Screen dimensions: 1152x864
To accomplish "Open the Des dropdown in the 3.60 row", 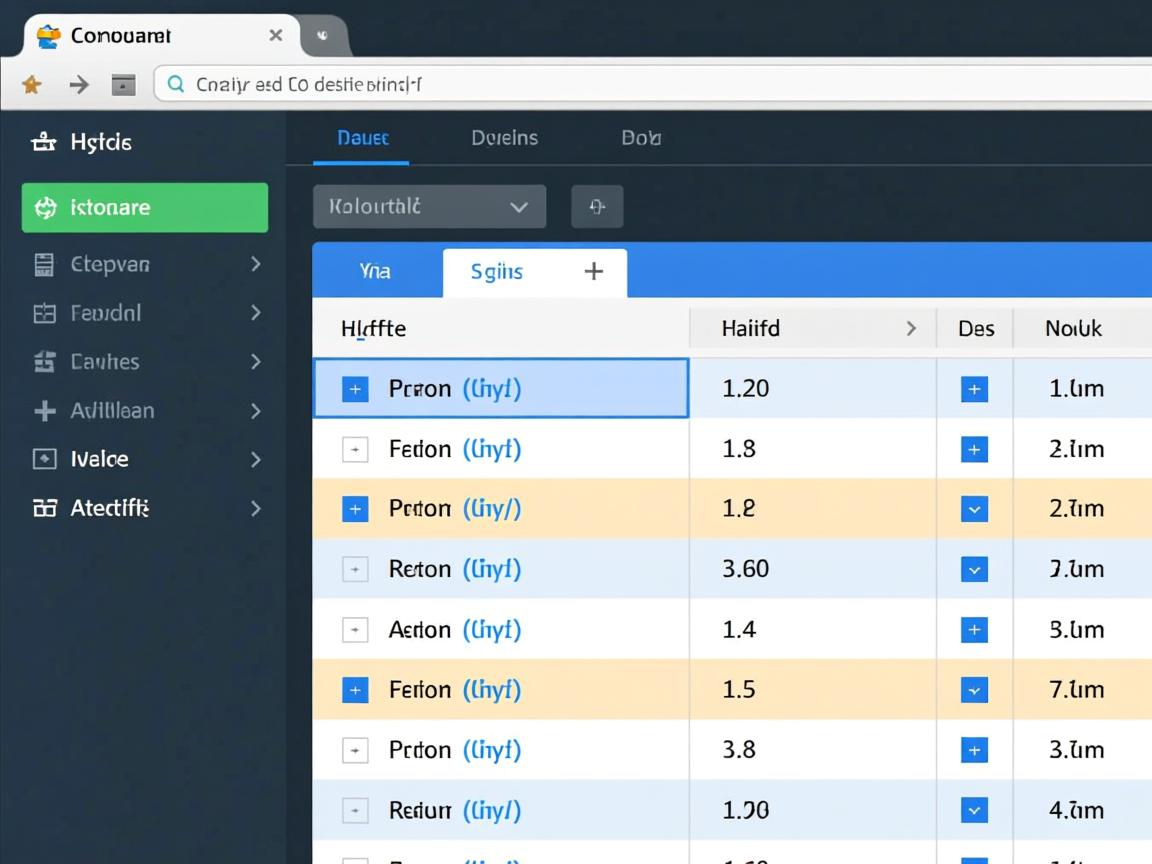I will [973, 570].
